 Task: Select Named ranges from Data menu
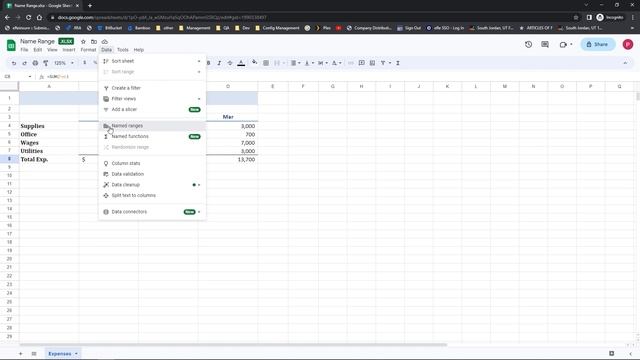(152, 126)
